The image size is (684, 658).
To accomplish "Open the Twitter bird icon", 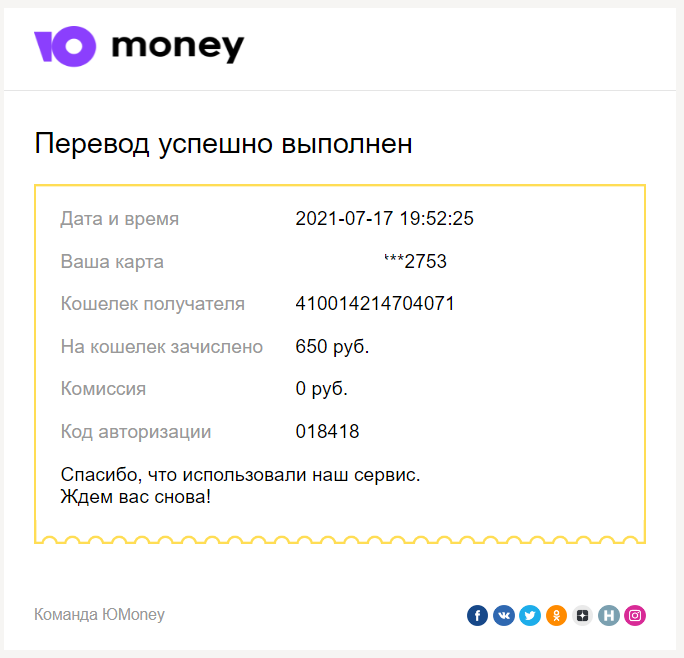I will (530, 615).
